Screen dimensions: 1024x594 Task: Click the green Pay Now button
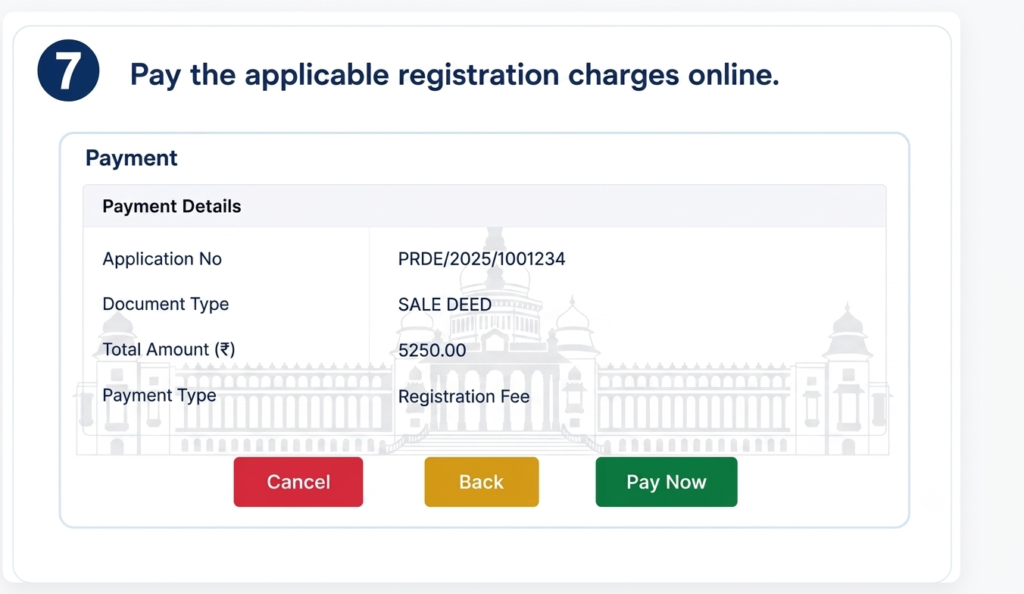pyautogui.click(x=666, y=482)
